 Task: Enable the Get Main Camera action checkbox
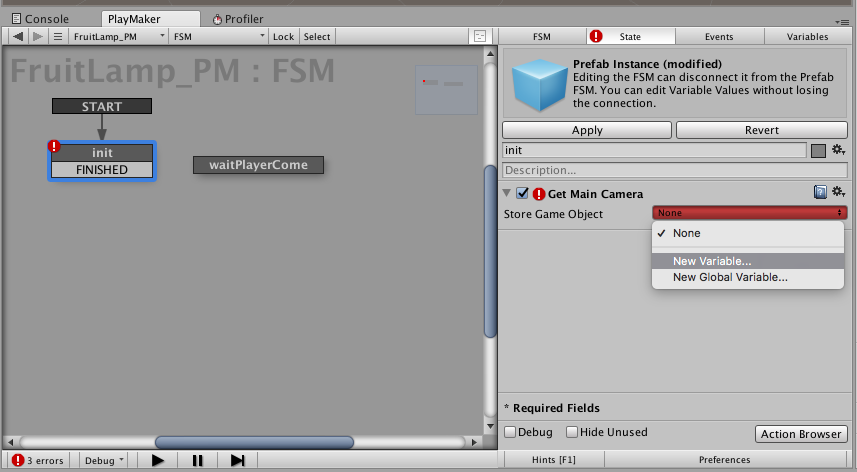coord(523,193)
